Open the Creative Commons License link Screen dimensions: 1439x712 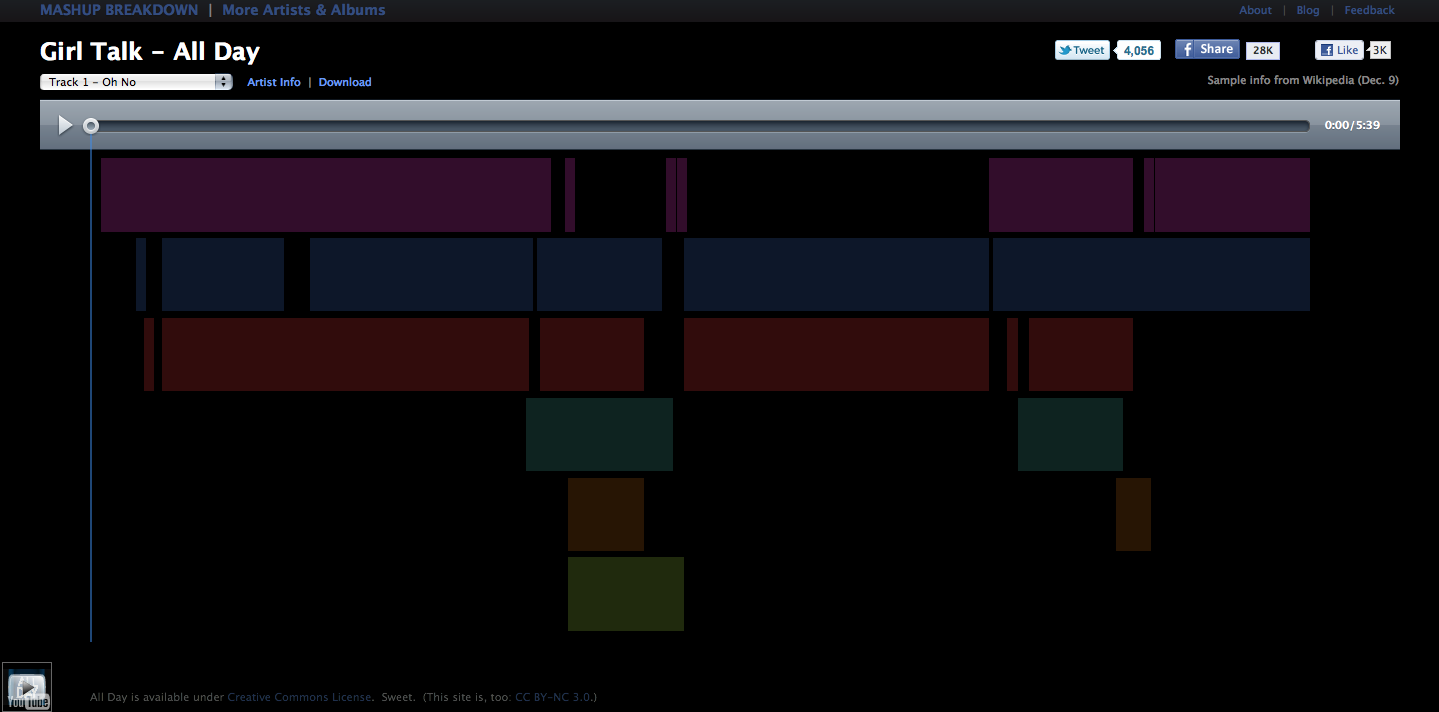299,697
